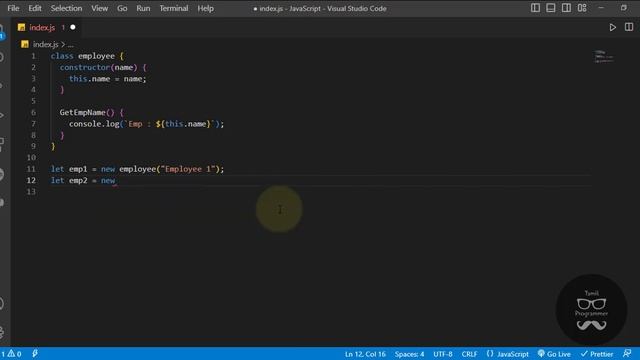The width and height of the screenshot is (640, 360).
Task: Click the 'GetEmpName' method name
Action: pos(82,112)
